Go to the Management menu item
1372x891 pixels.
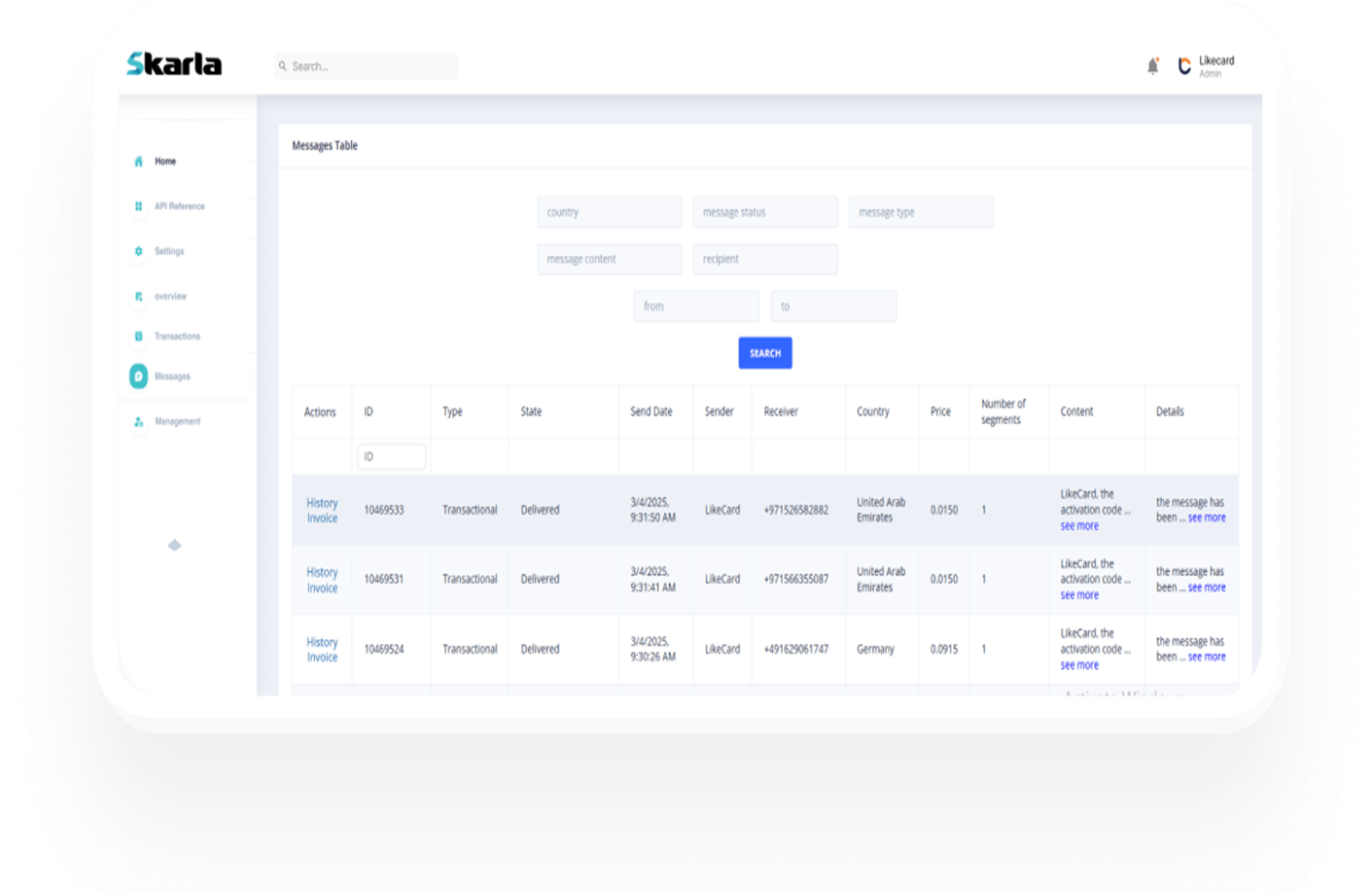(x=177, y=422)
